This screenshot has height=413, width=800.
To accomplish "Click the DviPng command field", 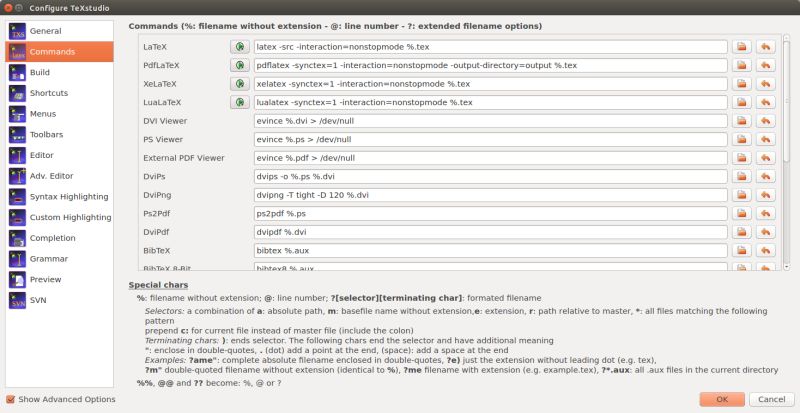I will [x=491, y=195].
